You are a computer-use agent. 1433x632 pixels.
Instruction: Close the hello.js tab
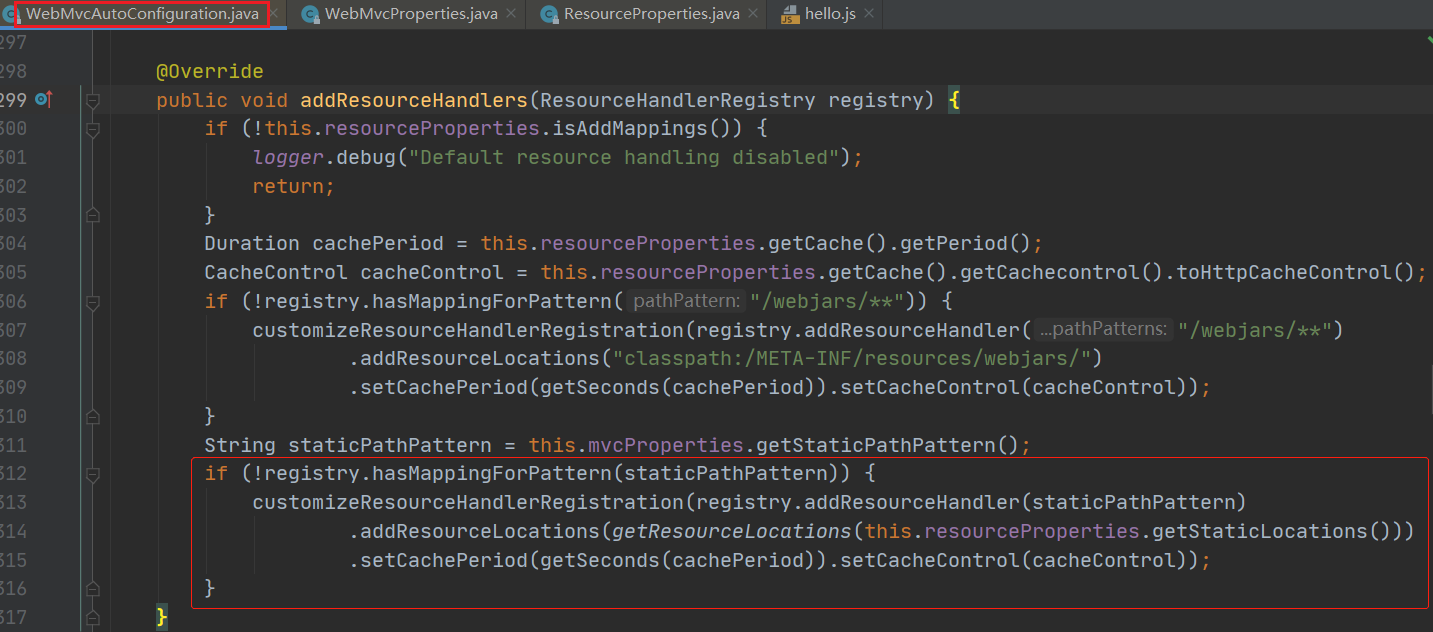tap(869, 14)
